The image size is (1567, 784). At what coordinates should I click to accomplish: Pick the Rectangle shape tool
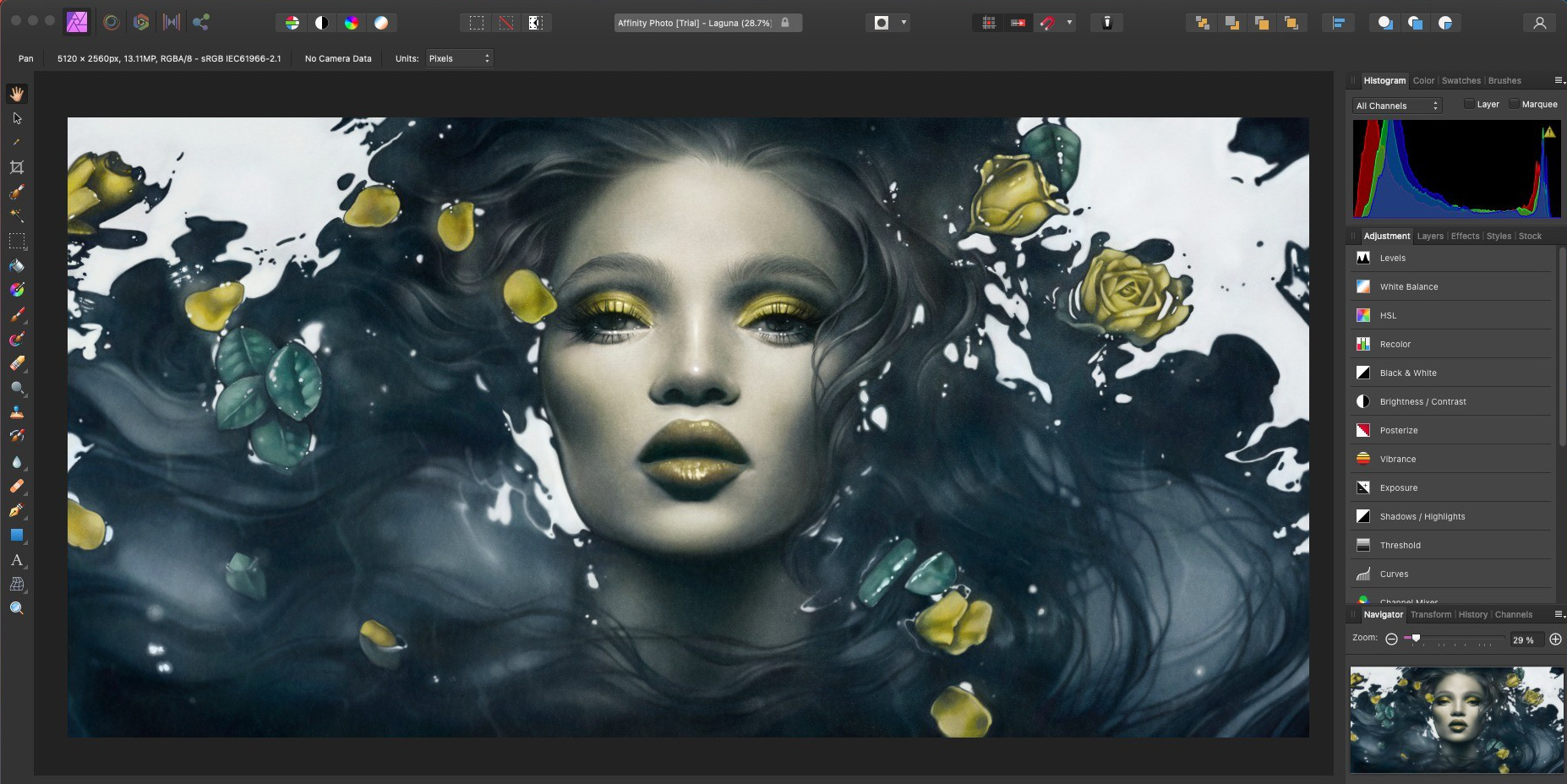(x=17, y=535)
